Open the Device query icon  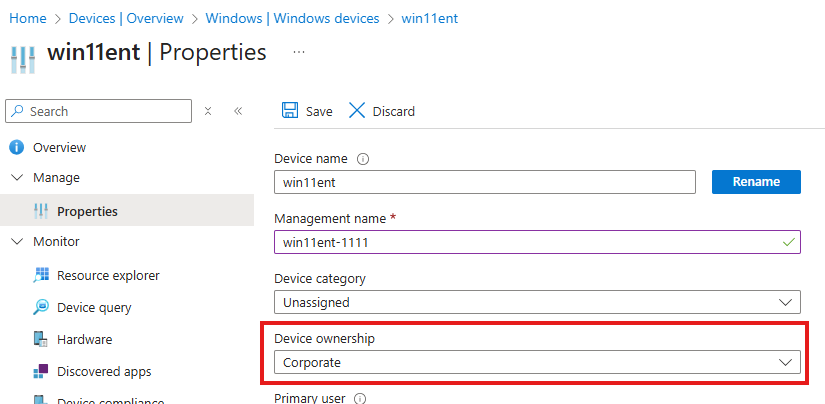point(41,307)
